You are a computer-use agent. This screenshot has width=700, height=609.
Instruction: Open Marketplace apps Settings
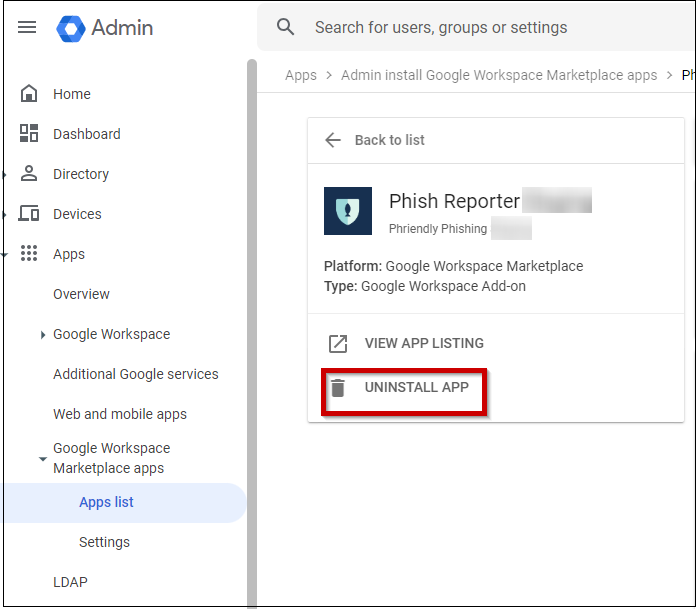(104, 542)
